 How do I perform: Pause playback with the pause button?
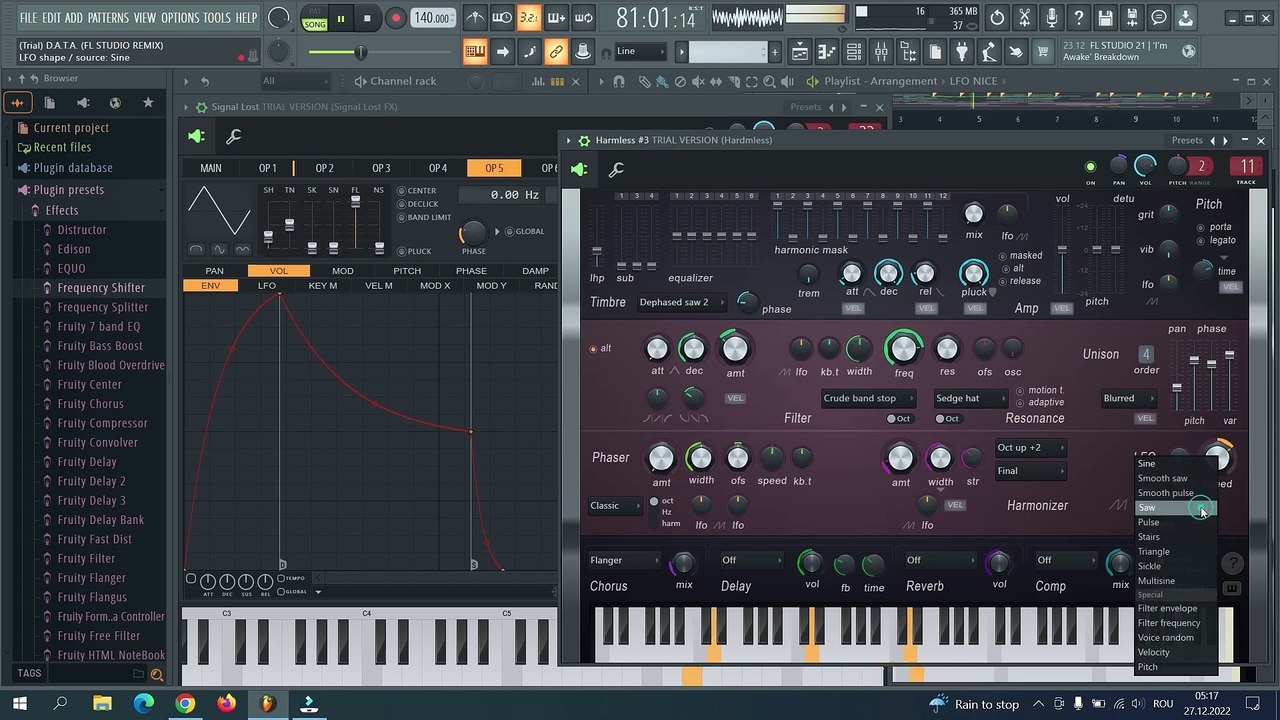(x=341, y=18)
